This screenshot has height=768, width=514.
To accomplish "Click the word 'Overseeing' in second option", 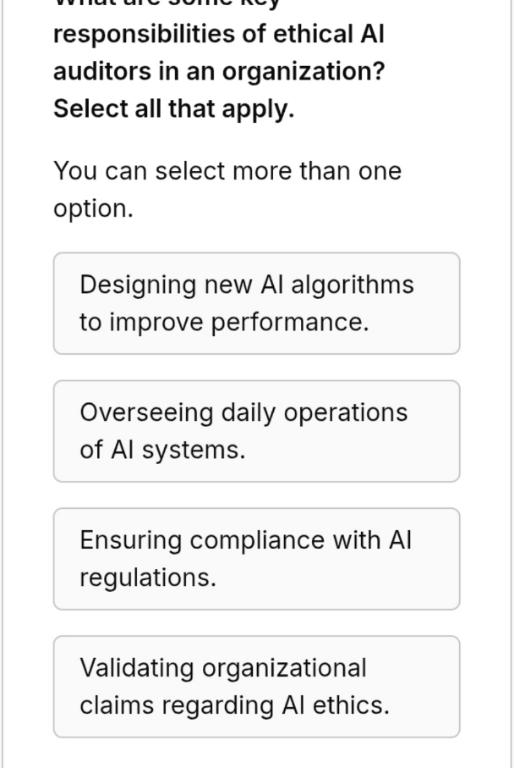I will point(147,413).
